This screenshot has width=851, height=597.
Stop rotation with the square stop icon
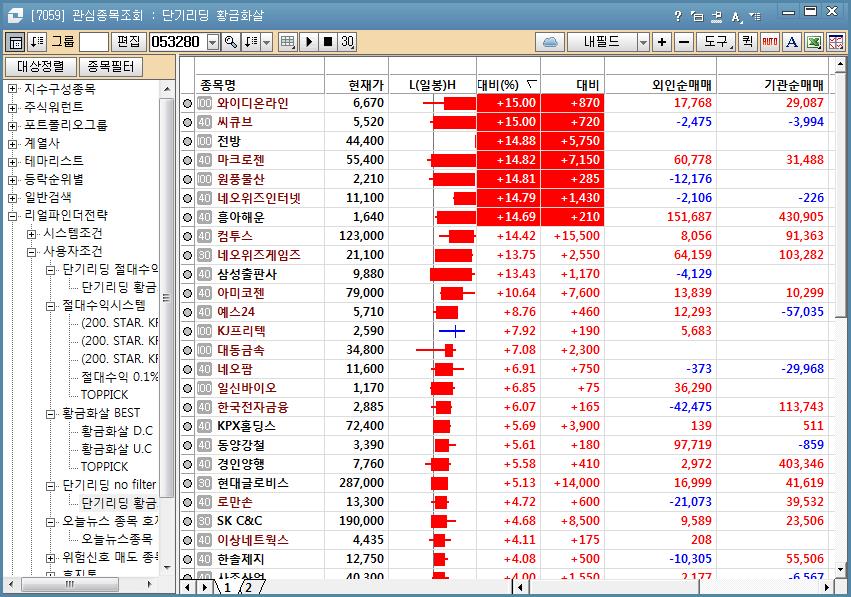(328, 42)
